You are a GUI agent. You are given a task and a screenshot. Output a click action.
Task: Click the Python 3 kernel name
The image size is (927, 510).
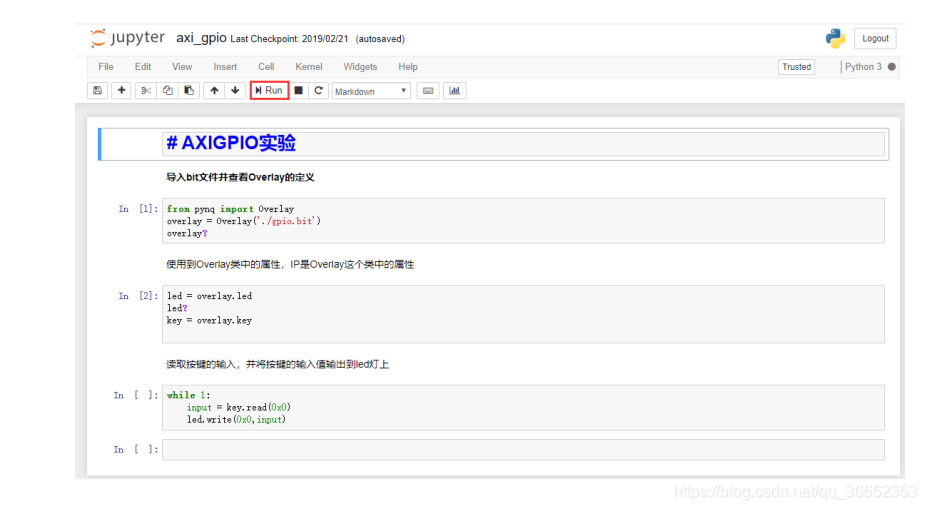point(863,67)
